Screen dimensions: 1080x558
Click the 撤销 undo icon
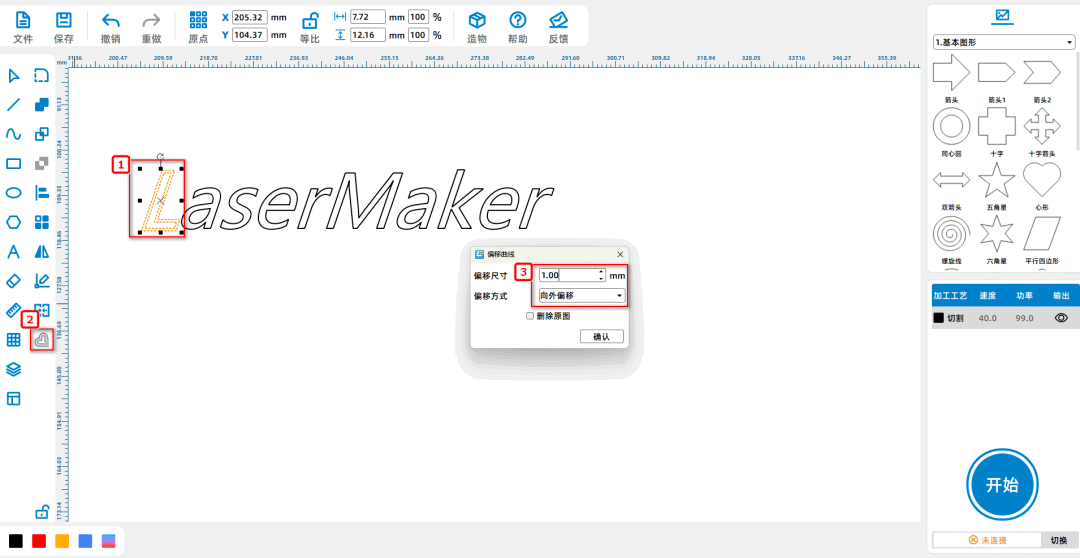110,21
